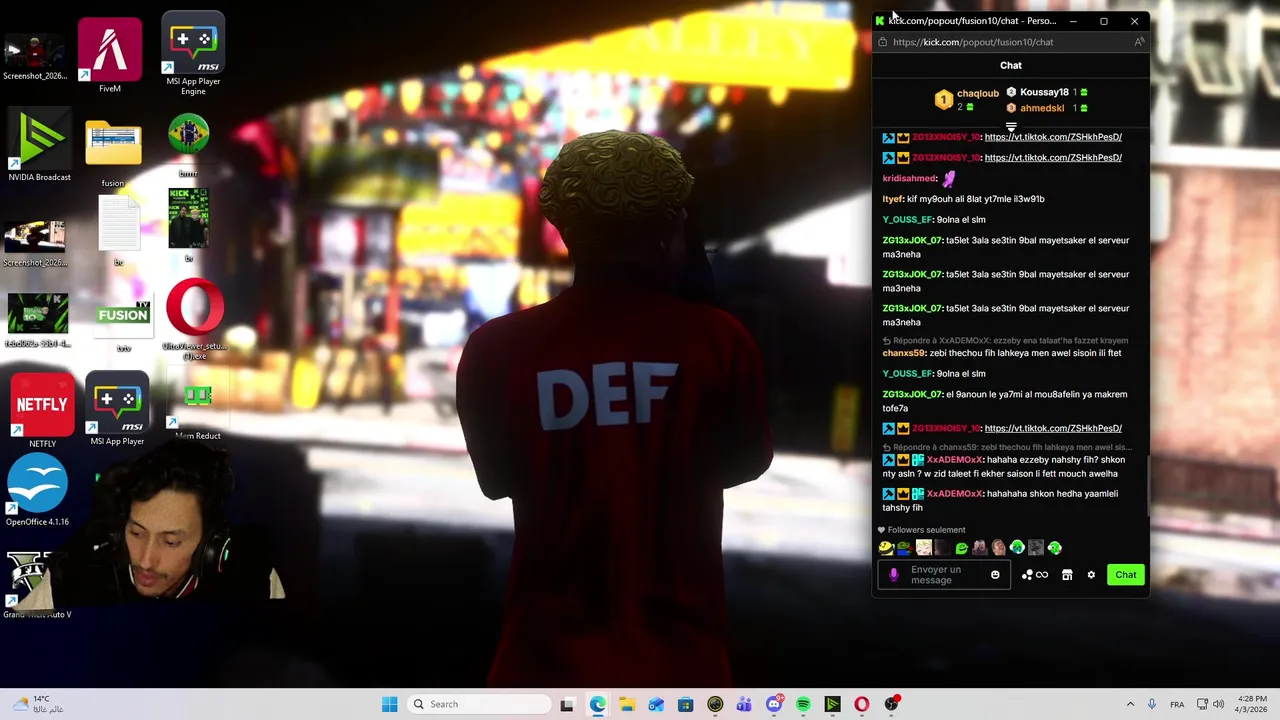This screenshot has width=1280, height=720.
Task: Open the KICK poster image file
Action: point(189,225)
